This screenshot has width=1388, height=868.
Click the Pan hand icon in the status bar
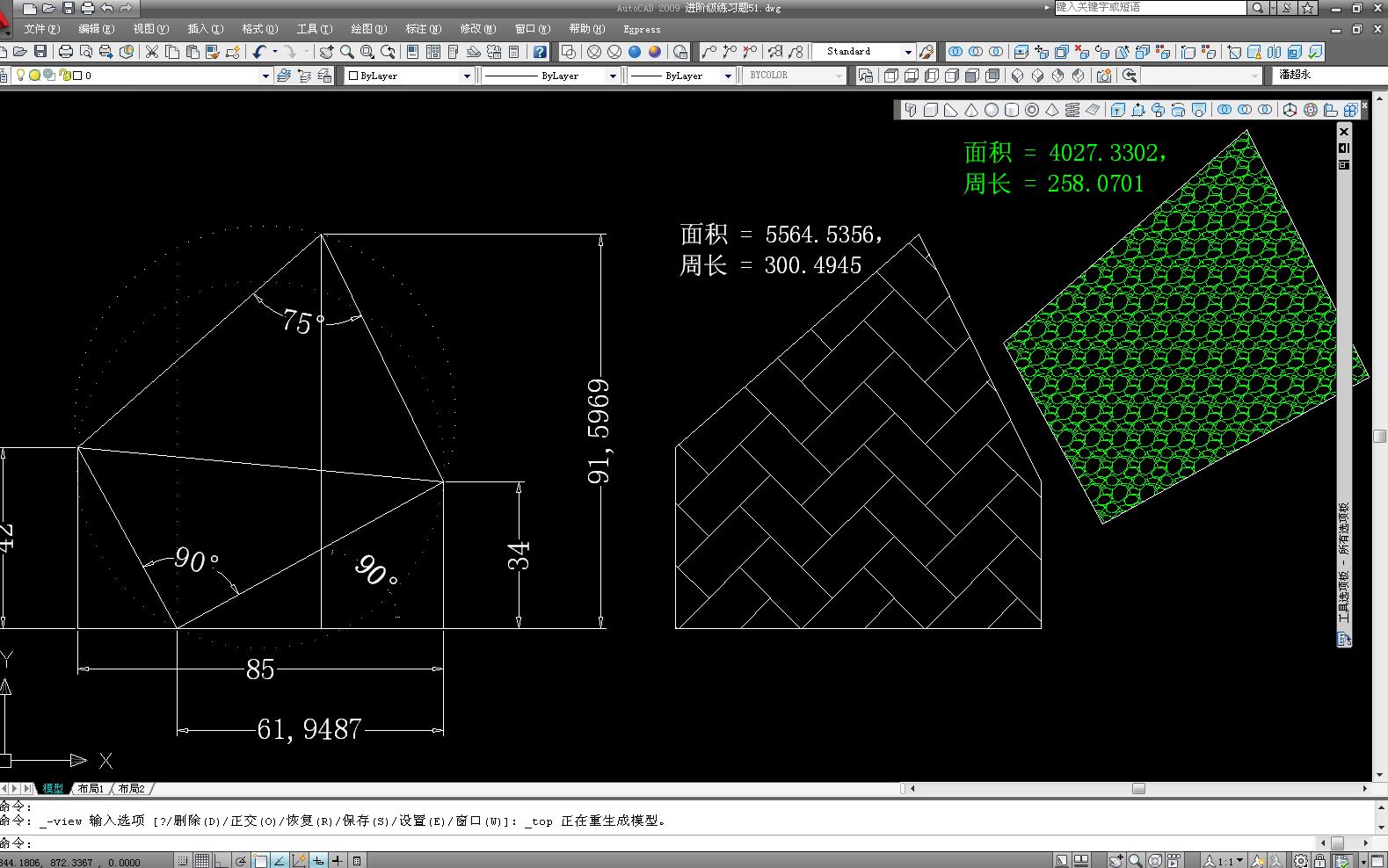pos(1116,861)
